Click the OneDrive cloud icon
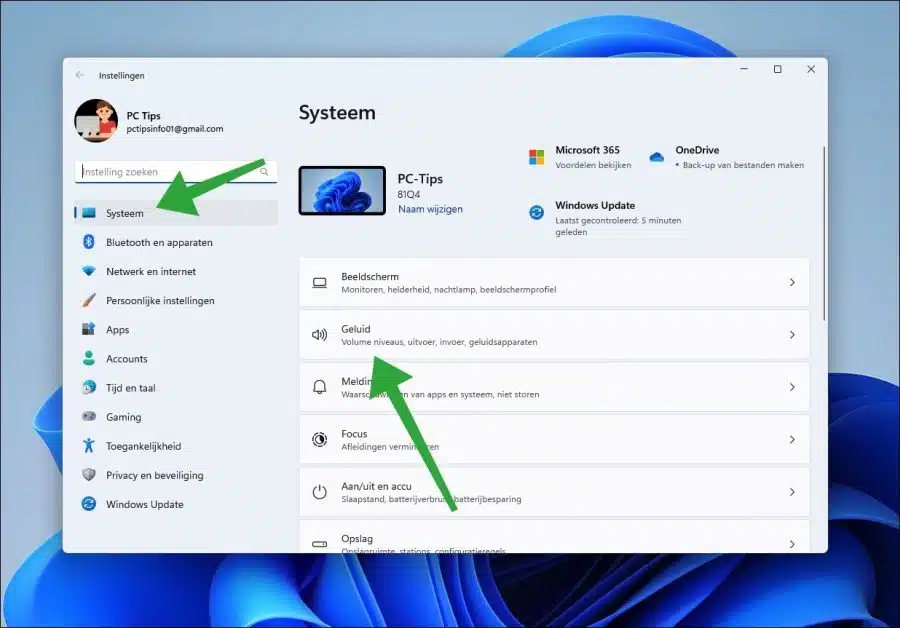The image size is (900, 628). click(x=657, y=157)
